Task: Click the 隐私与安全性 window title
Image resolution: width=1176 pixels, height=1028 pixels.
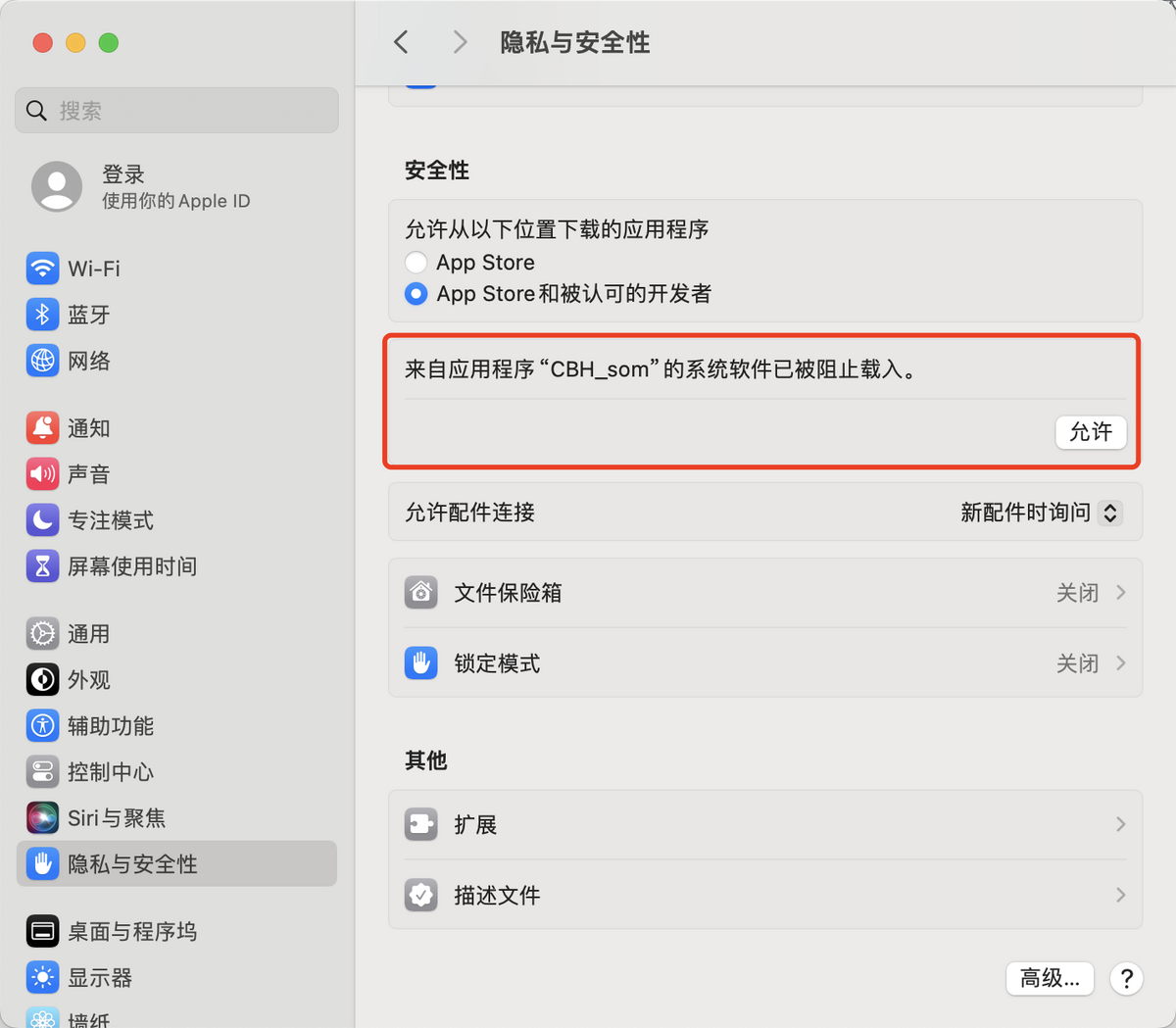Action: (x=575, y=42)
